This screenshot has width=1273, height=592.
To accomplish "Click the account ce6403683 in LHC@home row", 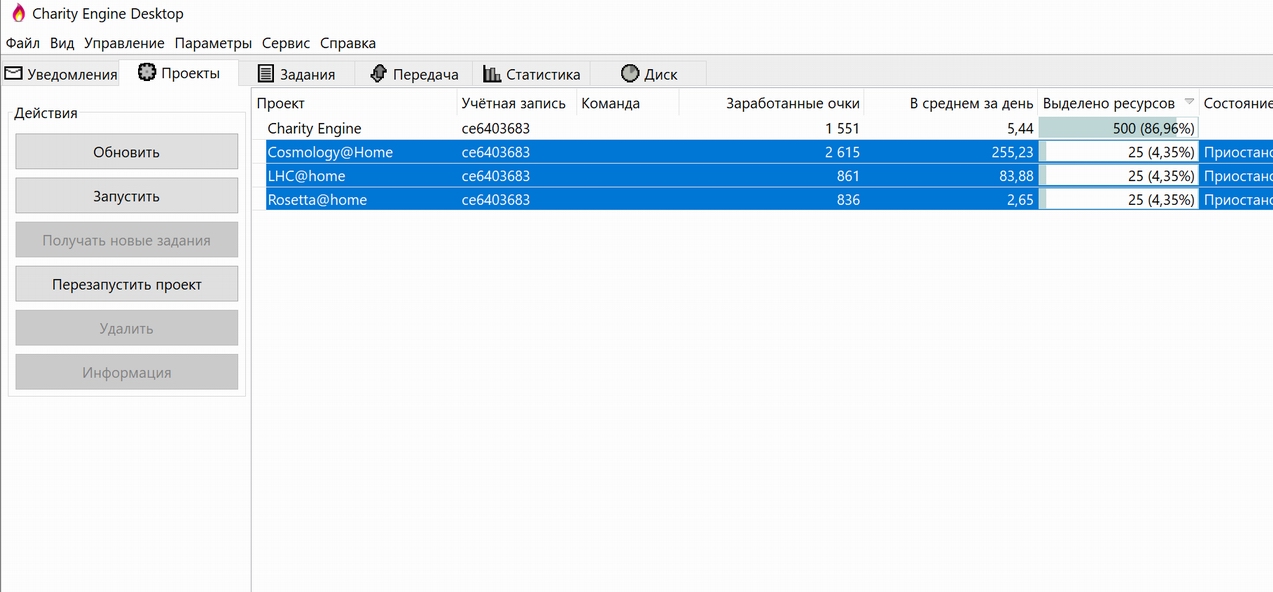I will tap(495, 176).
